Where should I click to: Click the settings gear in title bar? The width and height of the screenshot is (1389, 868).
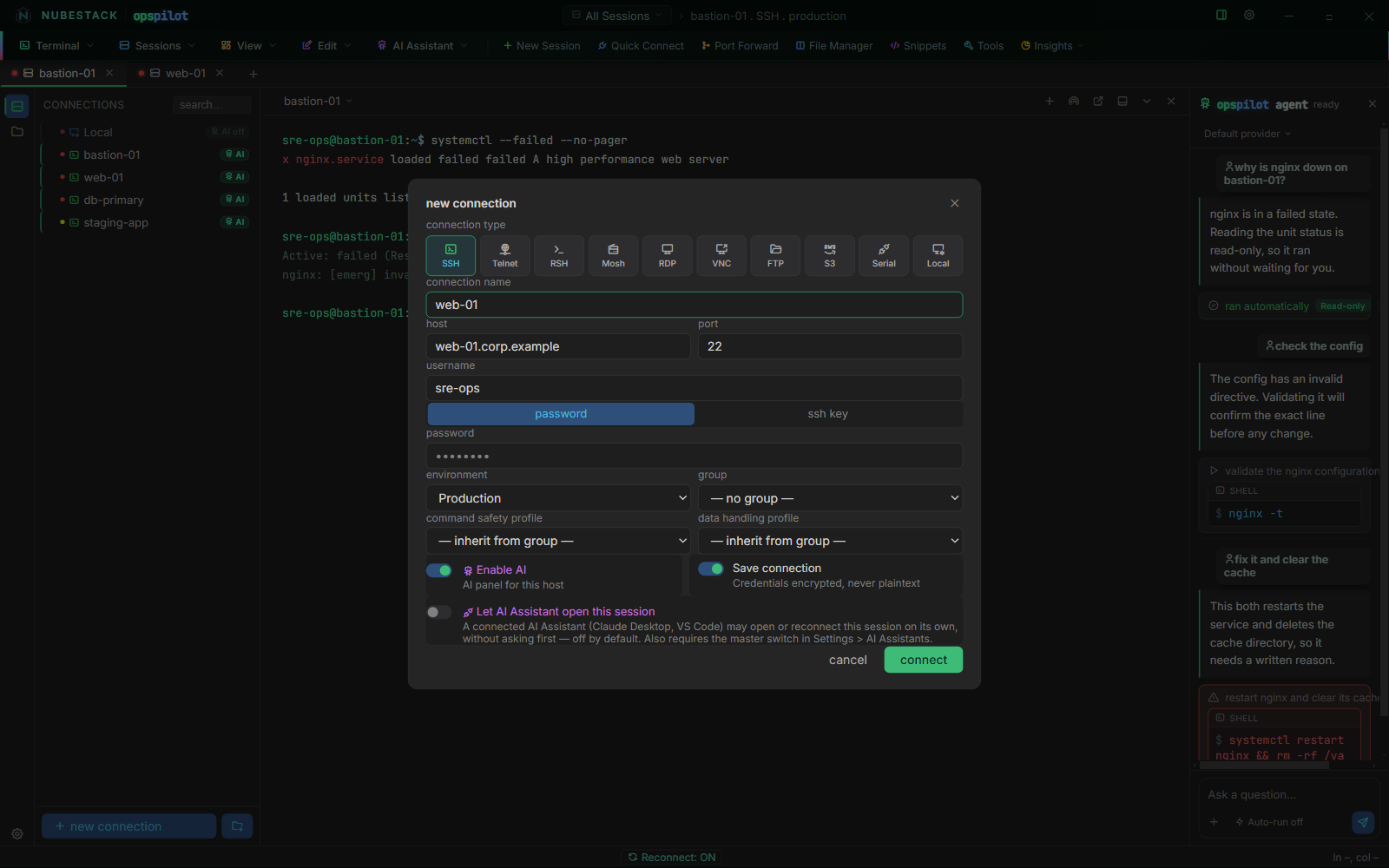click(x=1249, y=16)
